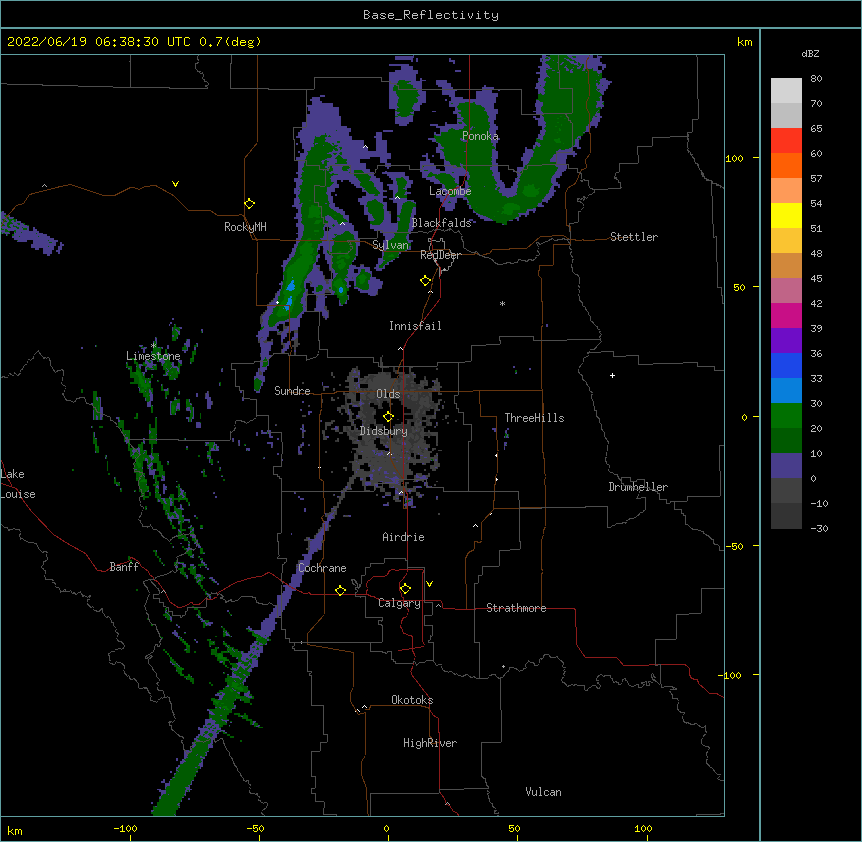Click the white asterisk marker east of Innisfail
This screenshot has height=842, width=862.
pos(502,303)
